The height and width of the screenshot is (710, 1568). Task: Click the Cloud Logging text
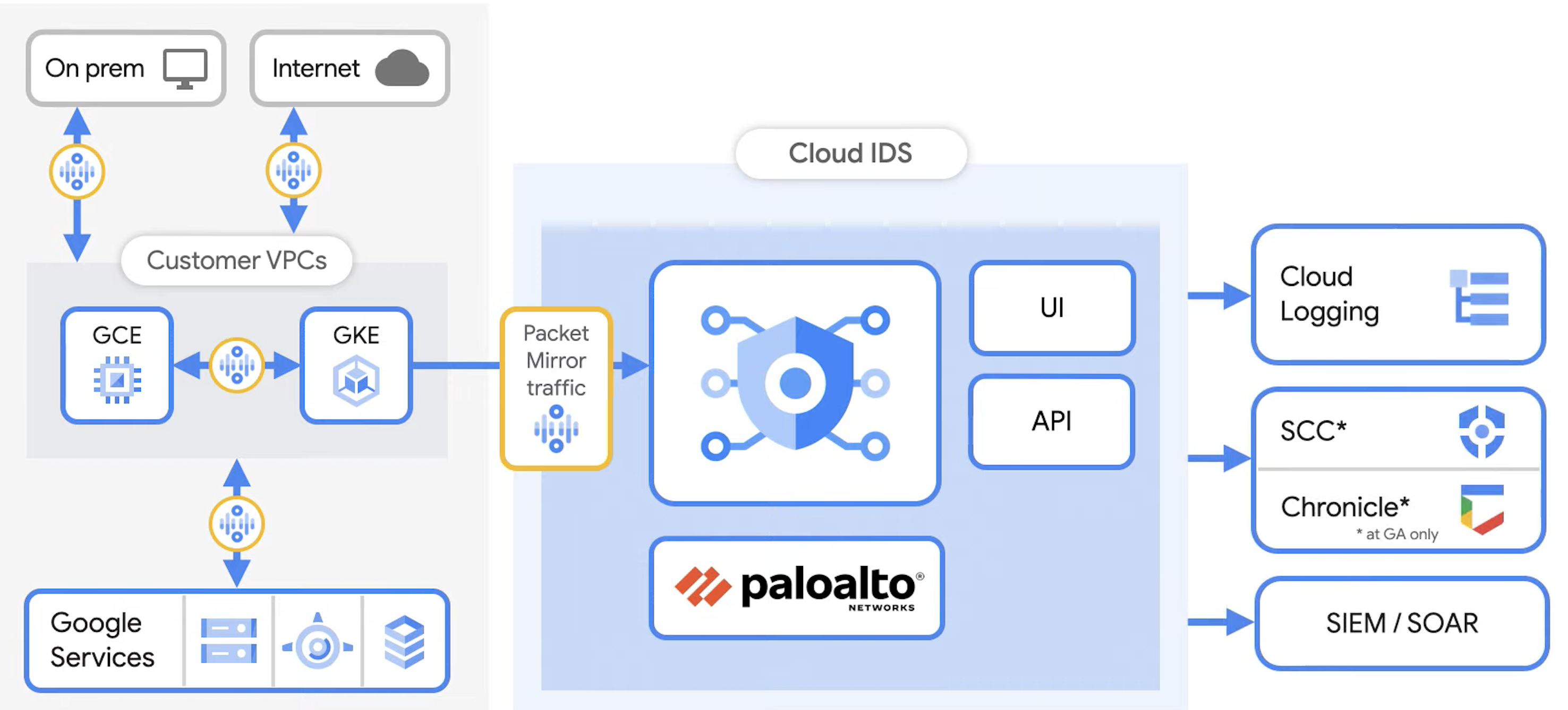pos(1330,294)
